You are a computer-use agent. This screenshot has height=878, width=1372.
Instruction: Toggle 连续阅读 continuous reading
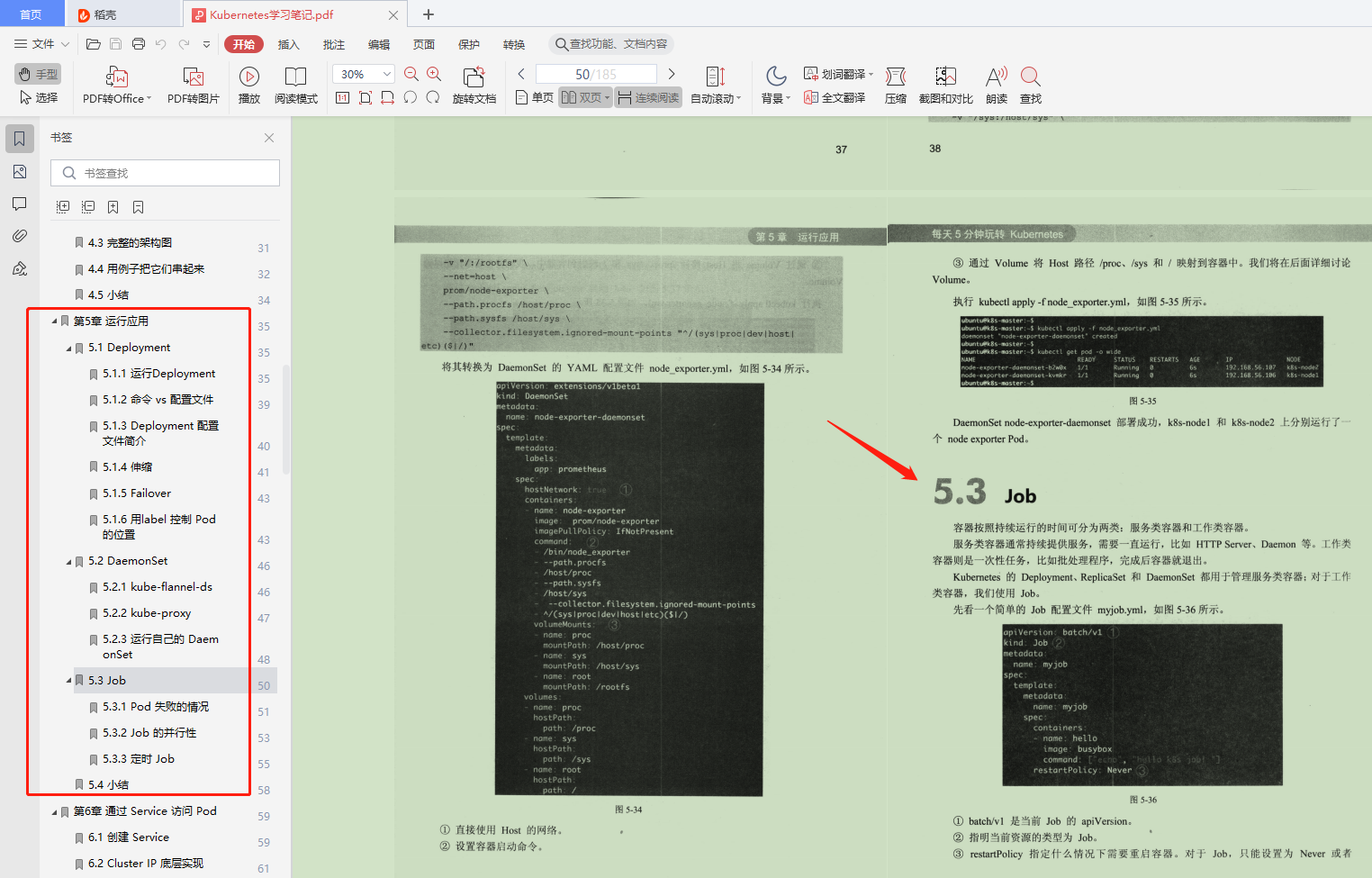648,97
